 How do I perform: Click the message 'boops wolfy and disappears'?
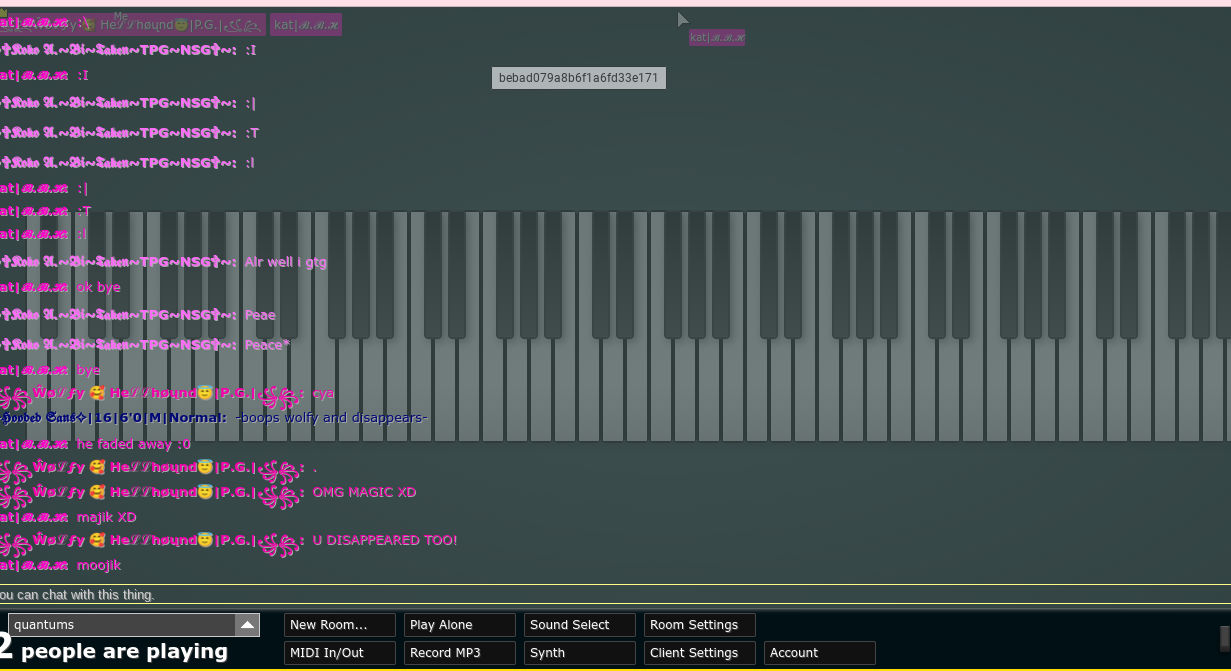coord(332,418)
